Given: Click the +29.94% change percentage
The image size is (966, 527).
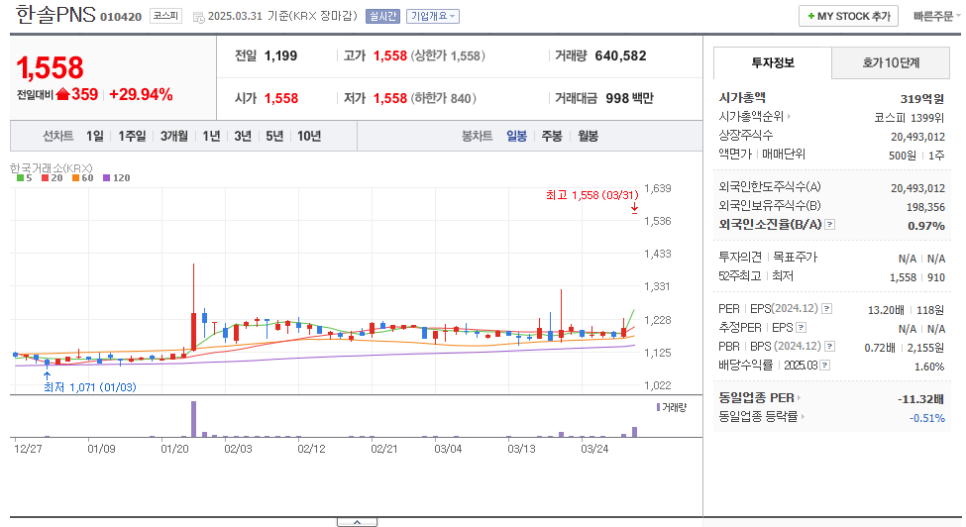Looking at the screenshot, I should 140,94.
